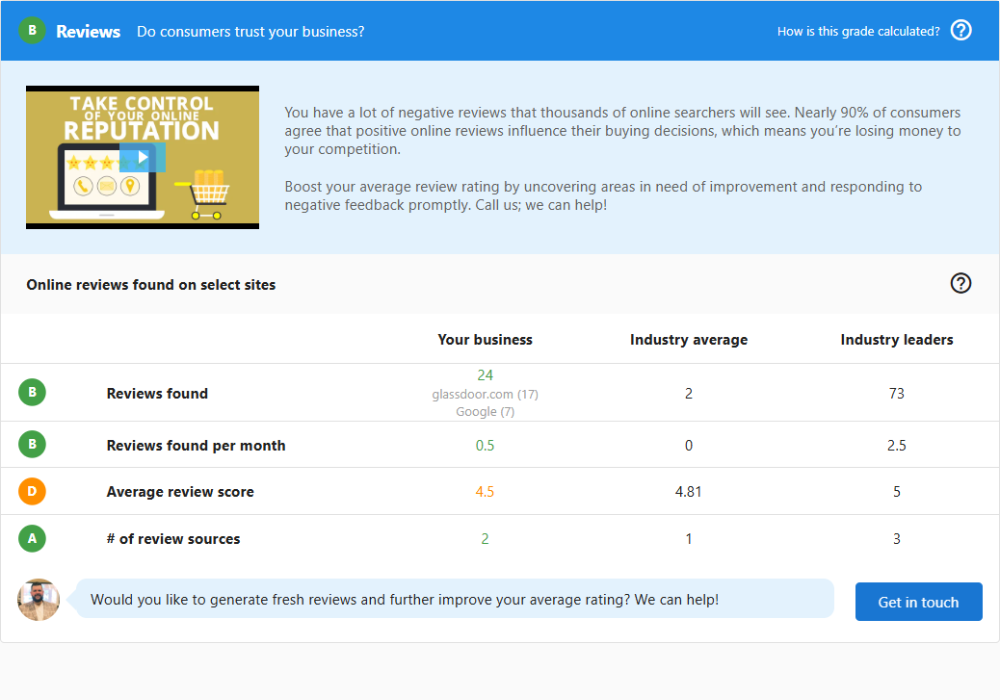Viewport: 1000px width, 700px height.
Task: Click the B grade badge for Reviews found
Action: 32,393
